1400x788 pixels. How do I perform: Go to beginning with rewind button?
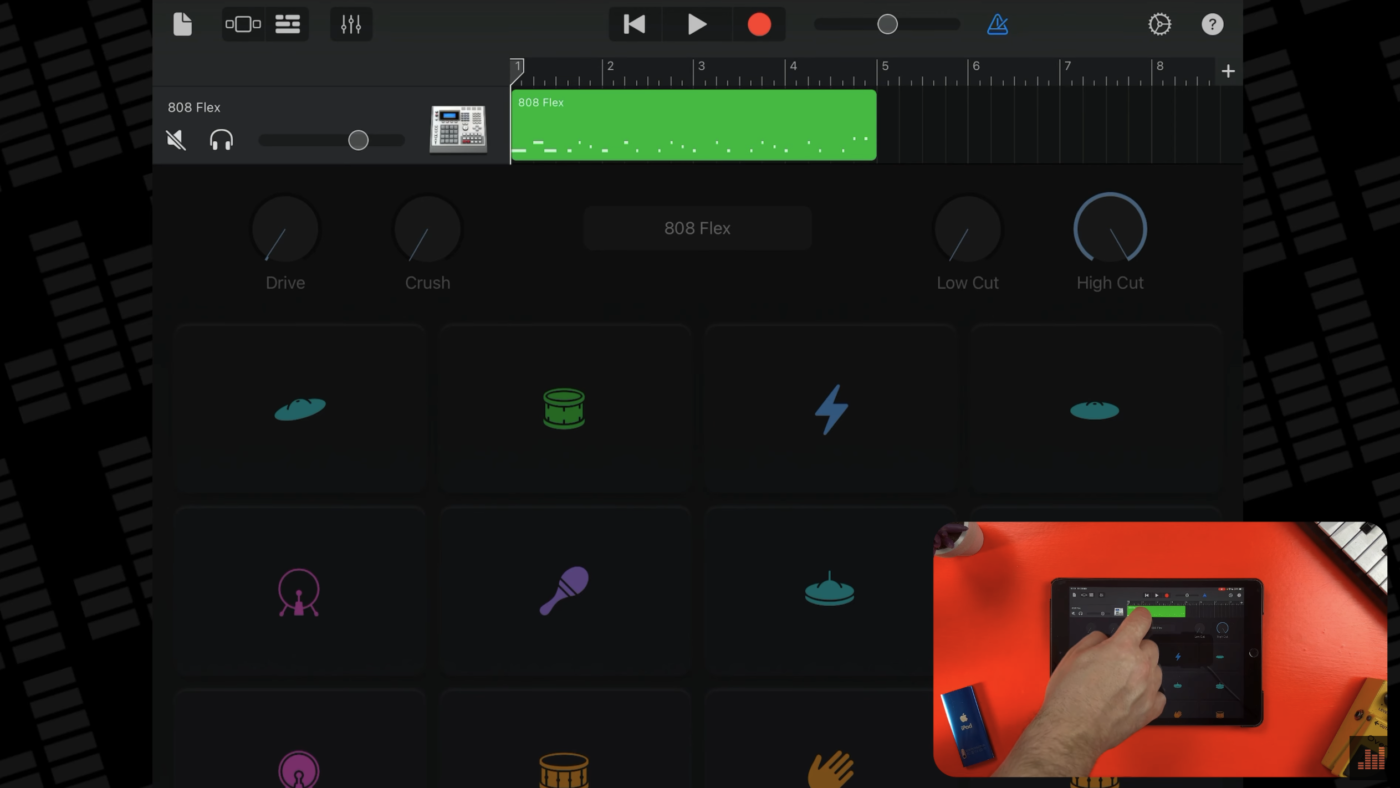[x=634, y=24]
